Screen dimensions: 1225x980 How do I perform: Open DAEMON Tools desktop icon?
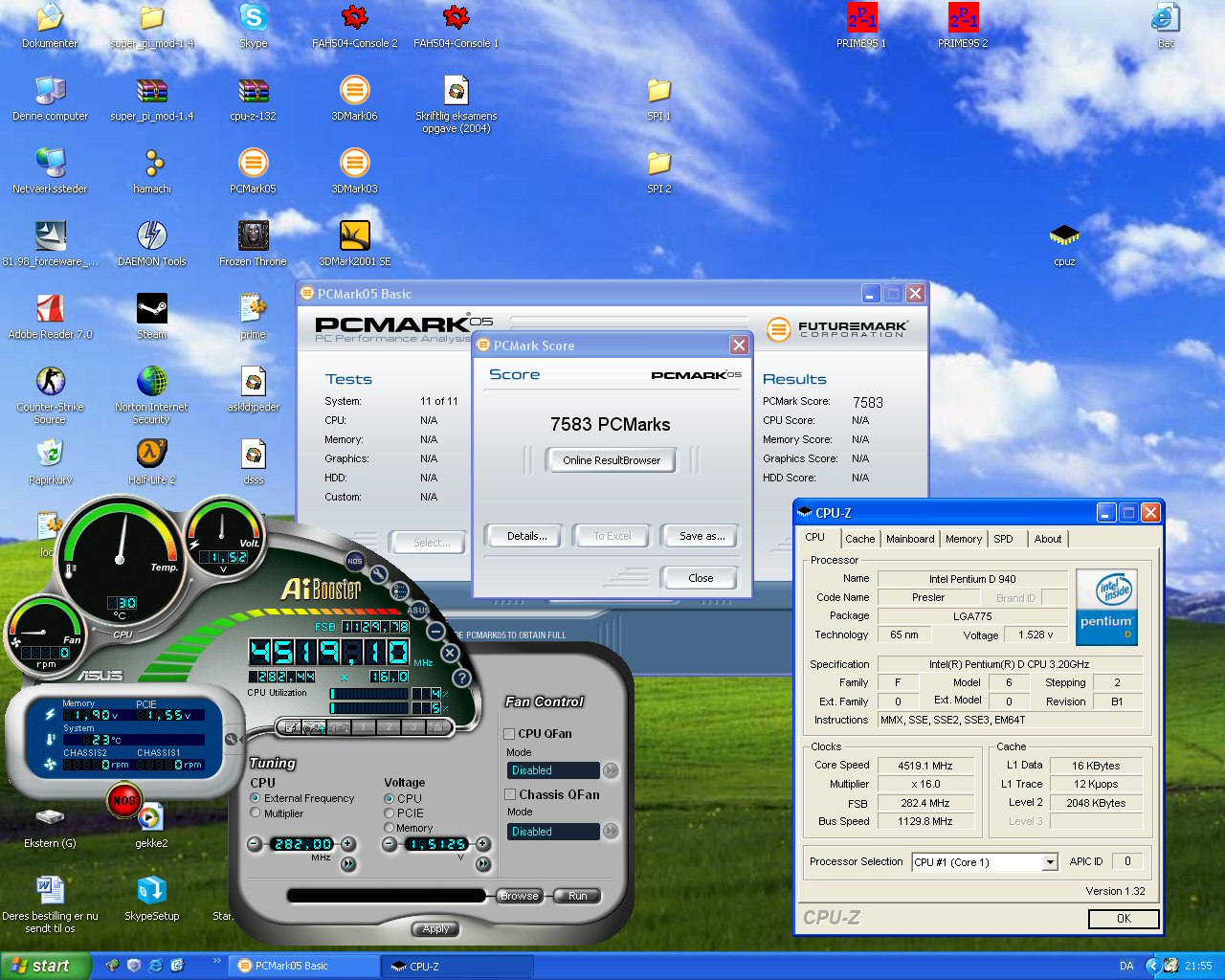[151, 244]
